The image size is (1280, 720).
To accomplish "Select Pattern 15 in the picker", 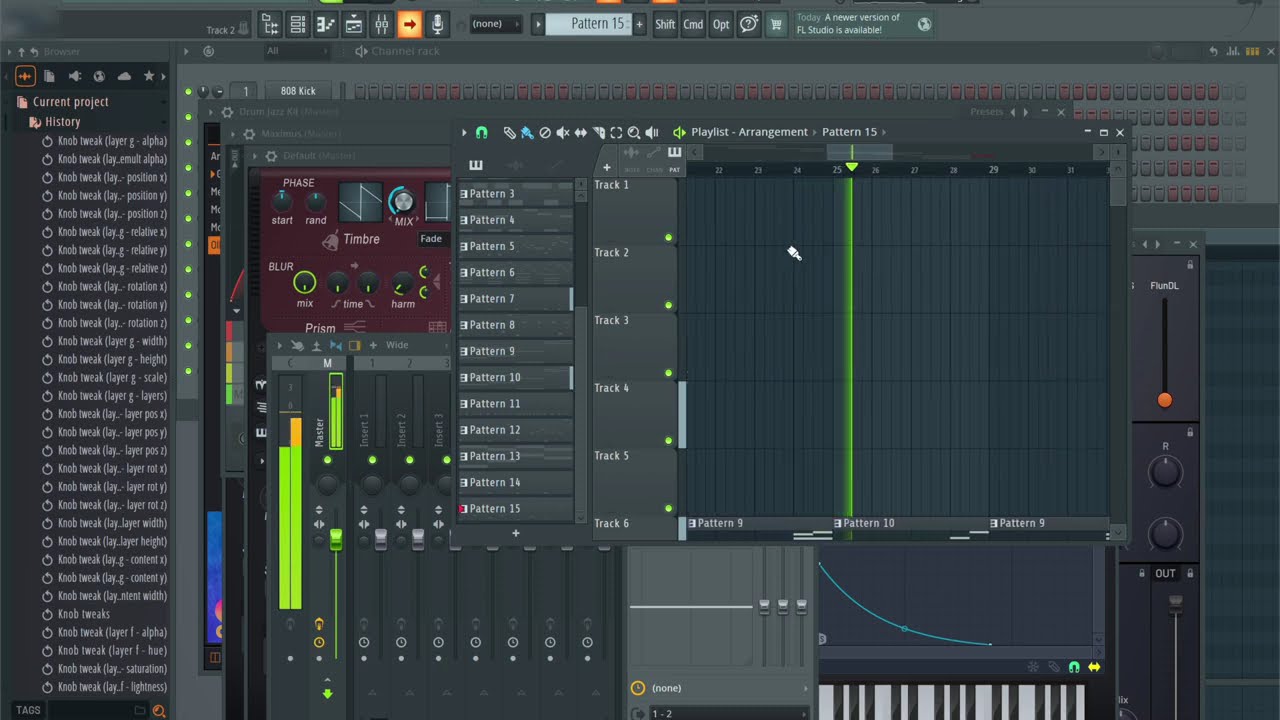I will coord(515,509).
